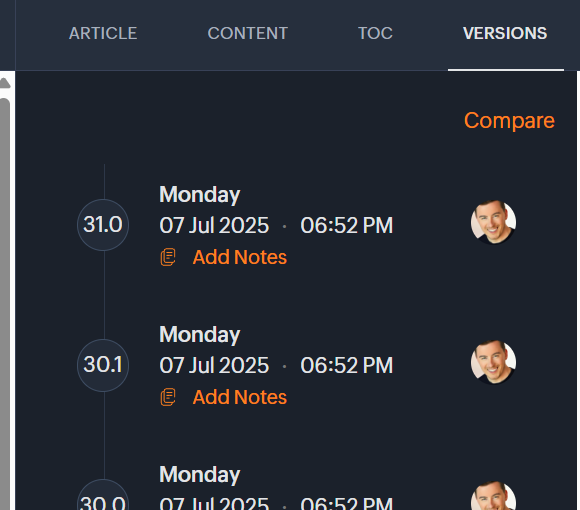
Task: Click the scrollbar up arrow
Action: [5, 83]
